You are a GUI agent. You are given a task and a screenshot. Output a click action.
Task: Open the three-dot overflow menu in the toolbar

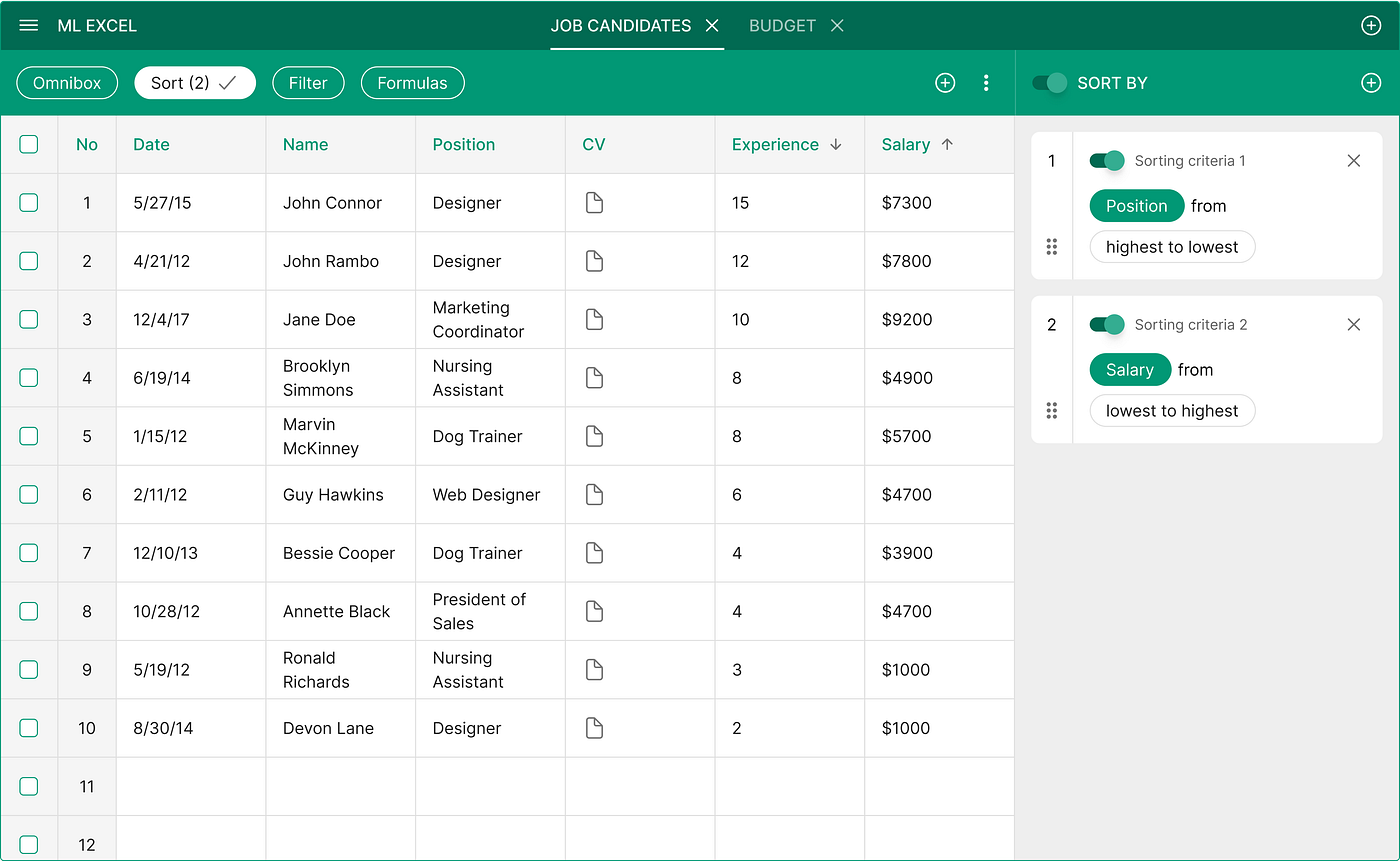986,83
